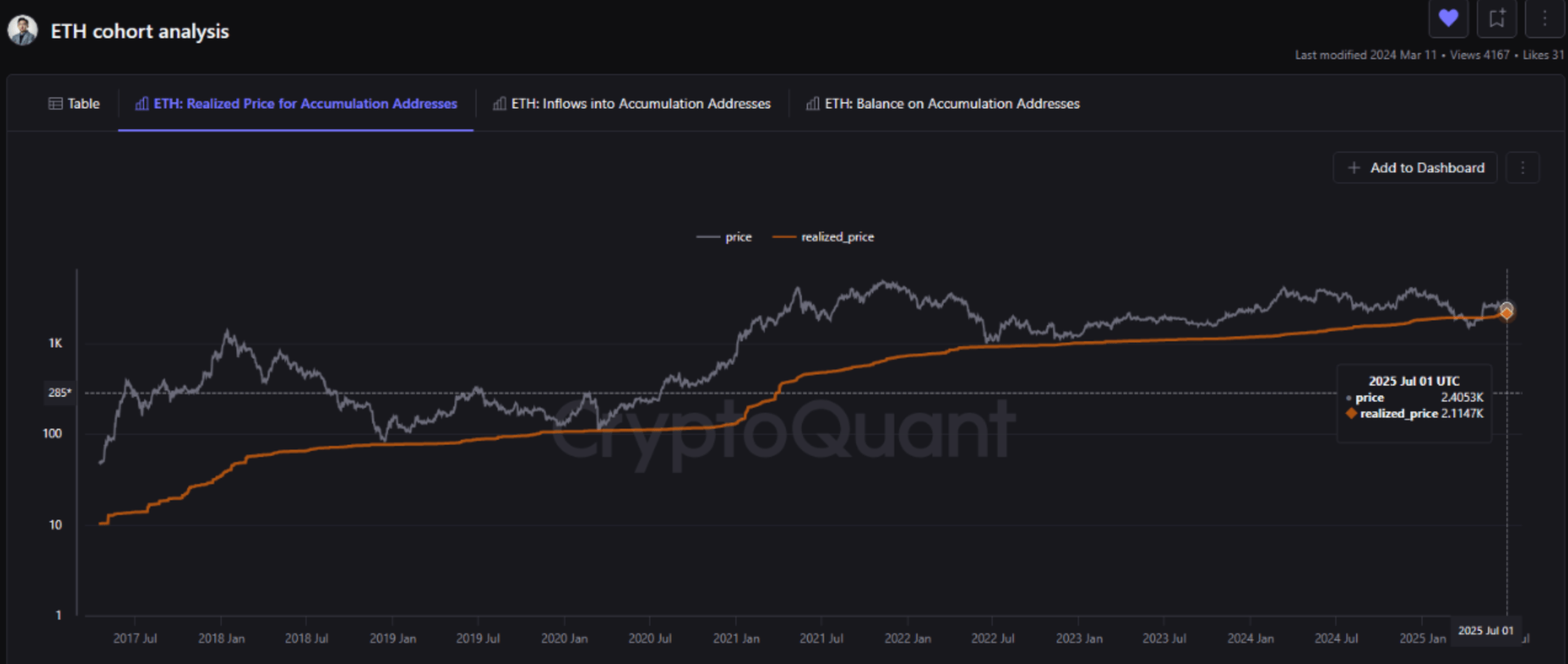Click the Add to Dashboard button
Screen dimensions: 1568x664
(x=1415, y=168)
